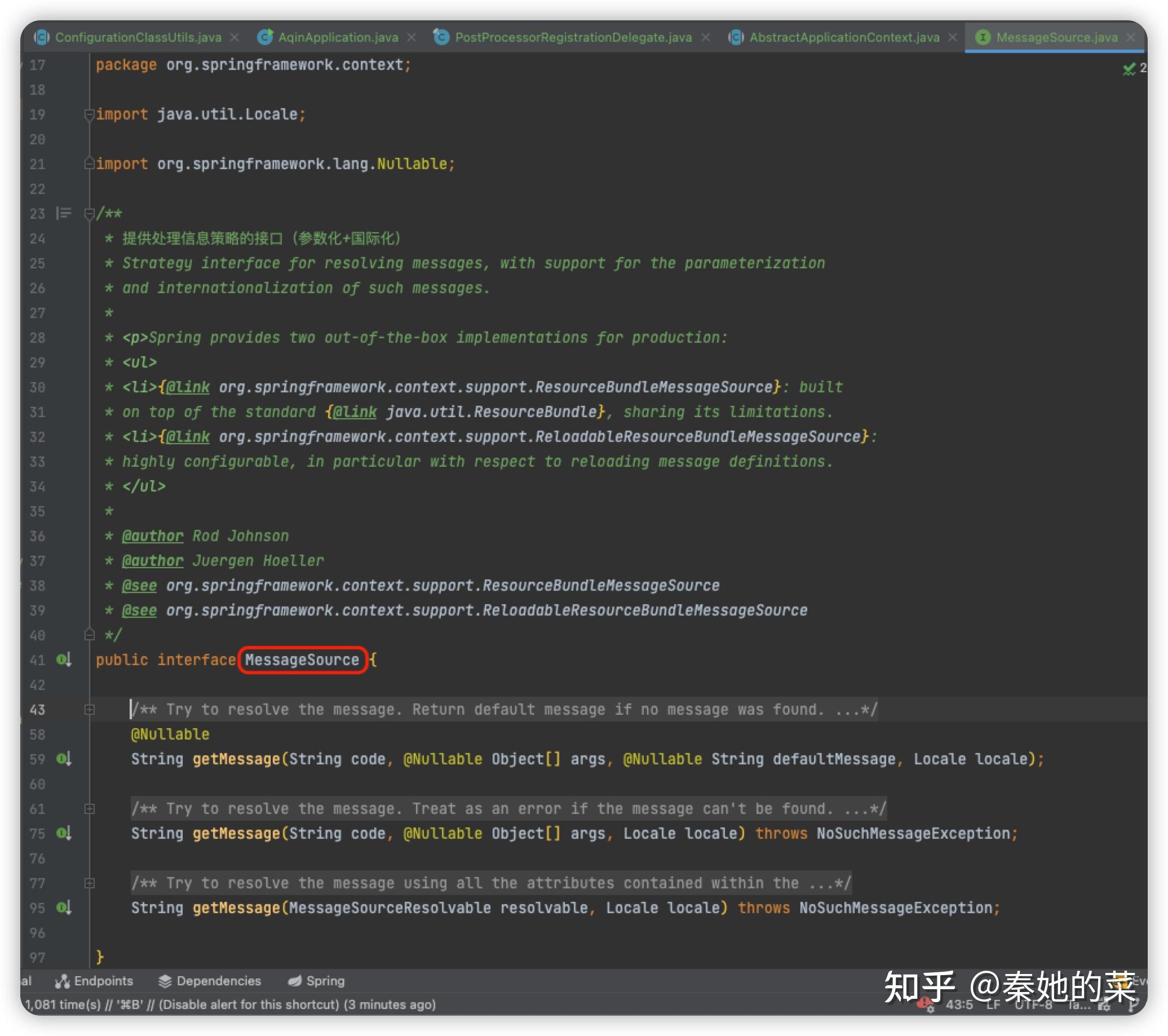Image resolution: width=1168 pixels, height=1036 pixels.
Task: Collapse the Javadoc comment at line 23
Action: (89, 214)
